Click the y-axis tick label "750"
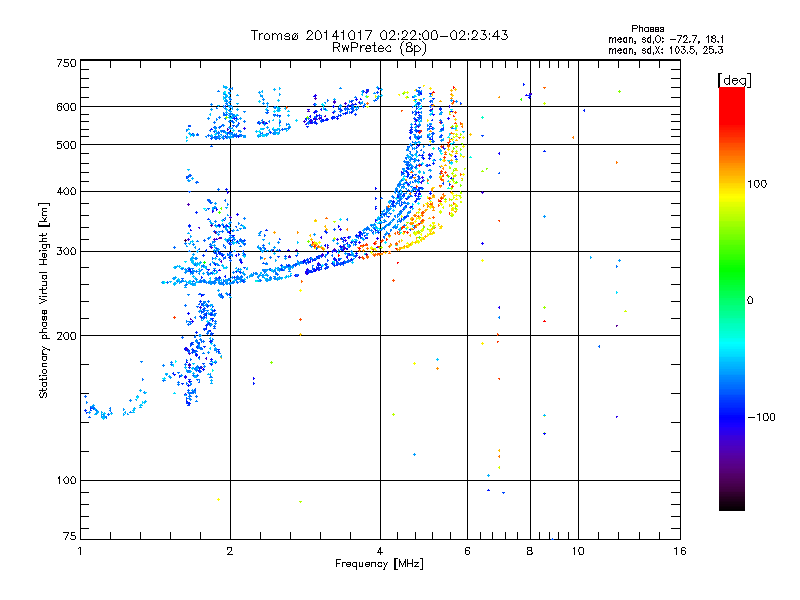The image size is (800, 600). pos(67,63)
